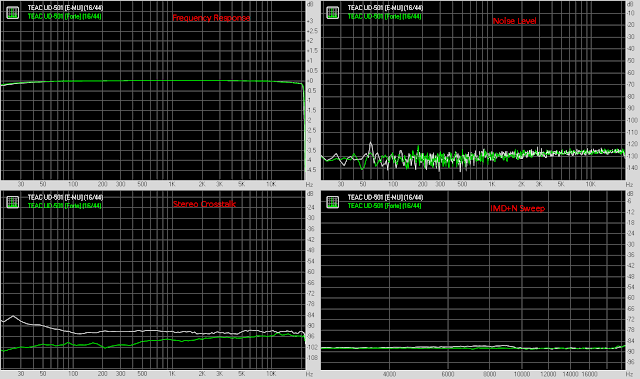
Task: Click '+0' dB label on Frequency Response axis
Action: point(310,81)
